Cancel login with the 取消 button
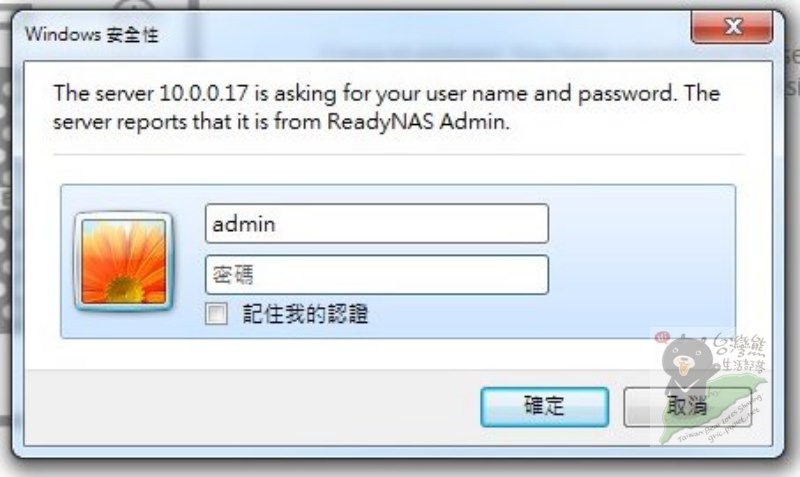Screen dimensions: 800x477 point(687,407)
